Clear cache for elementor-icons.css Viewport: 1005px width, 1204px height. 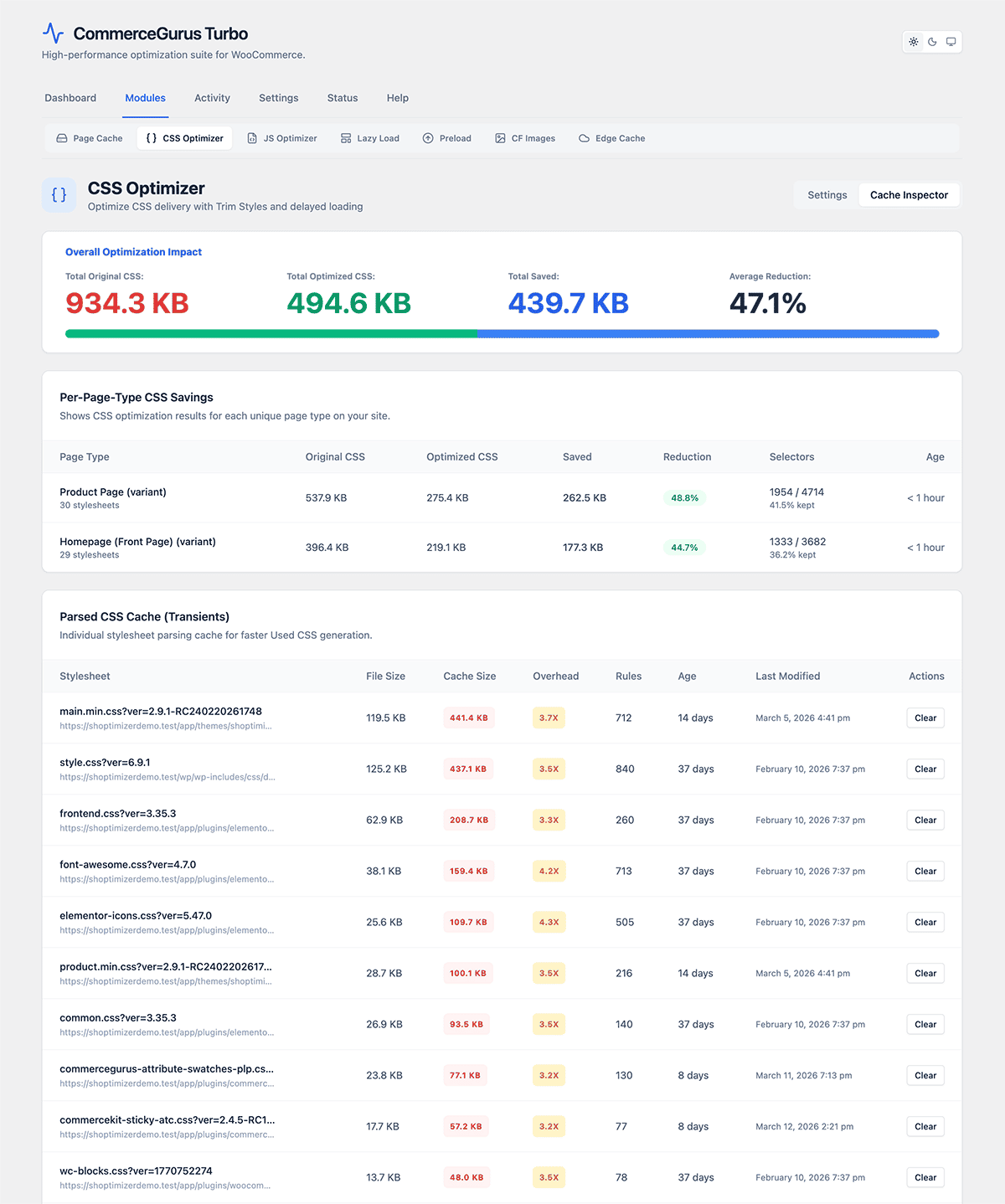click(925, 923)
